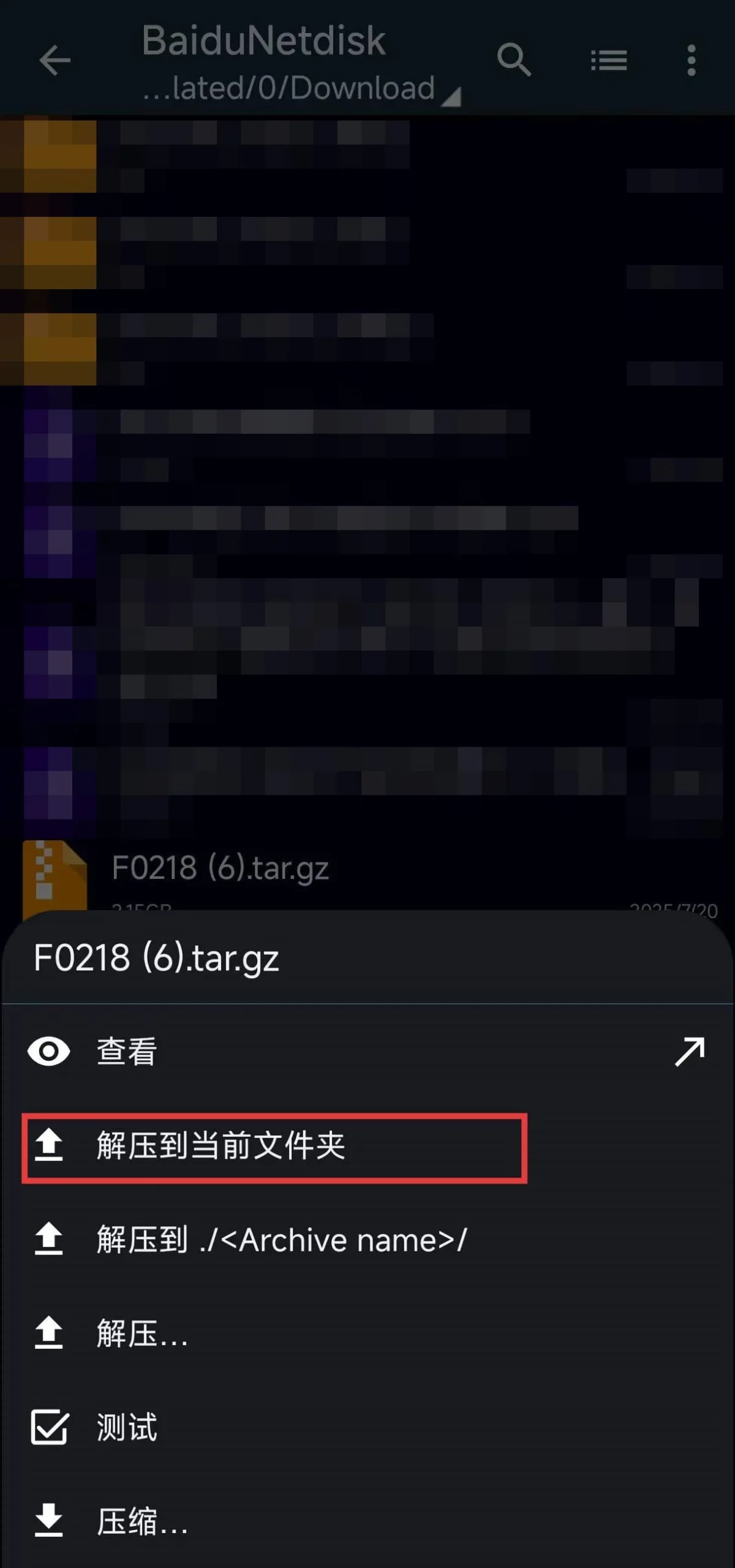Choose 解压到 ./<Archive name>/ option
The width and height of the screenshot is (735, 1568).
(x=367, y=1240)
